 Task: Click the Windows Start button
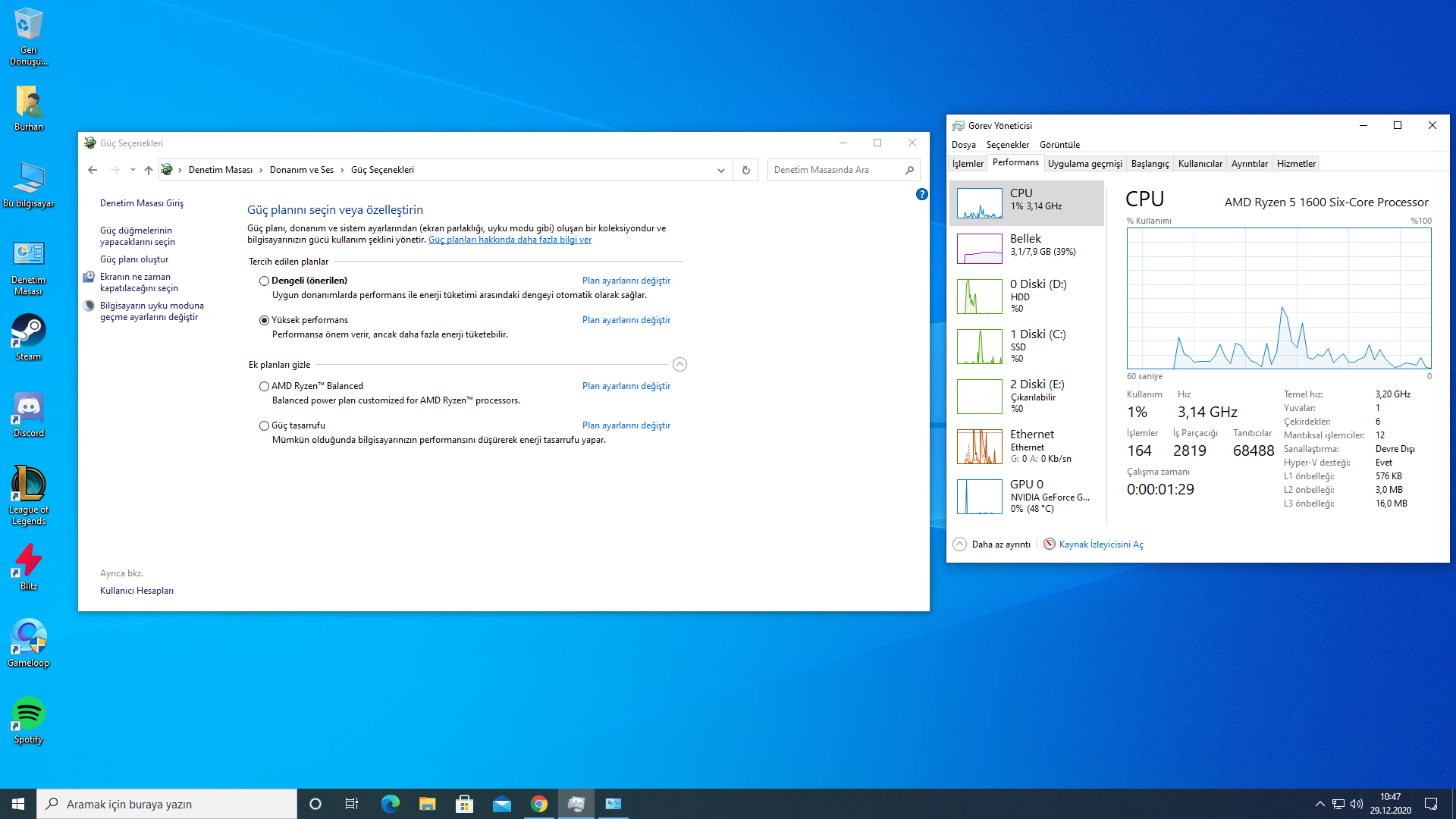tap(18, 804)
